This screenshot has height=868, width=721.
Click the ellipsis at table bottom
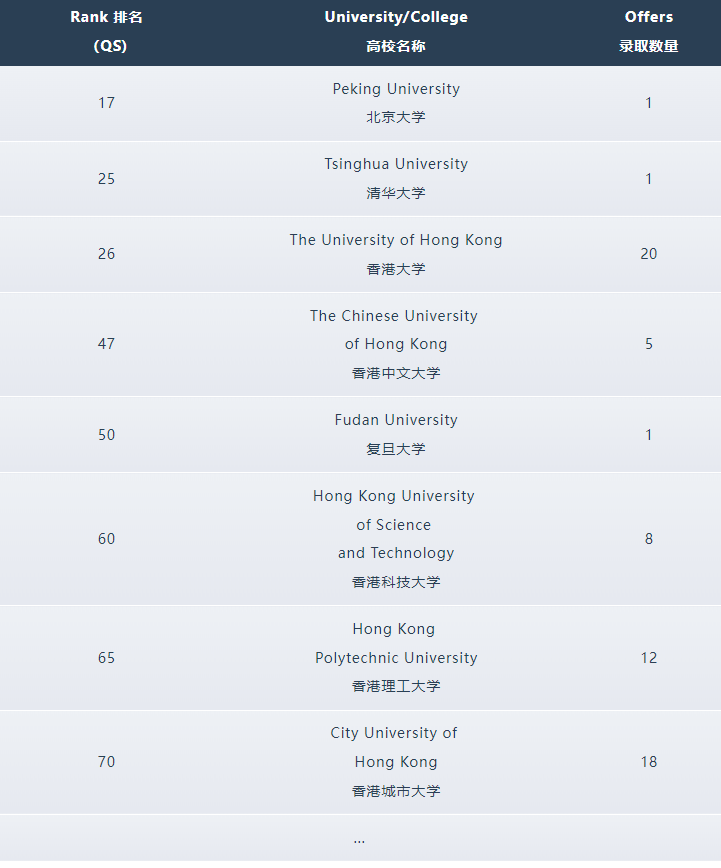click(x=359, y=840)
